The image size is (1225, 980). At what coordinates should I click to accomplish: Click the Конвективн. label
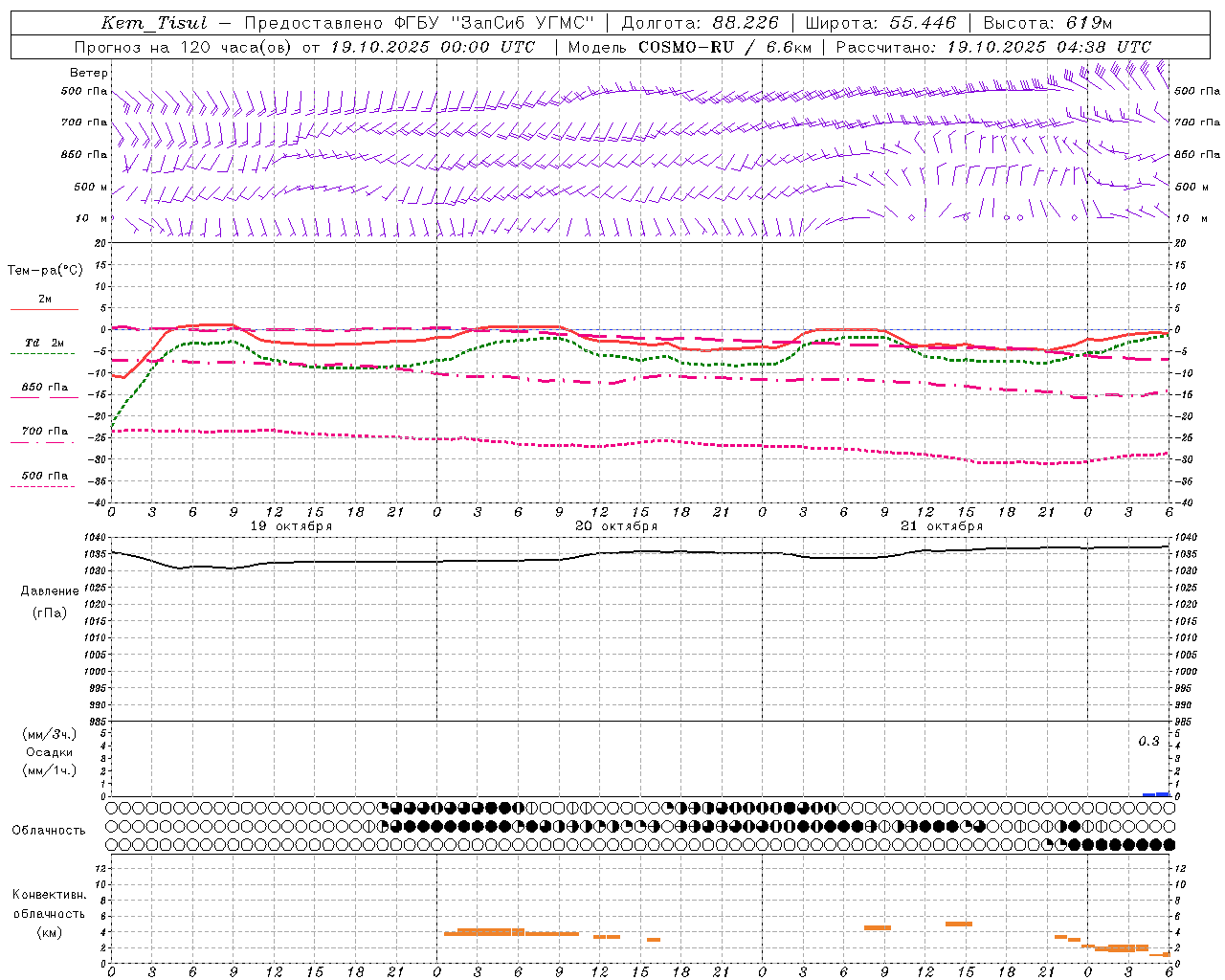click(x=49, y=895)
